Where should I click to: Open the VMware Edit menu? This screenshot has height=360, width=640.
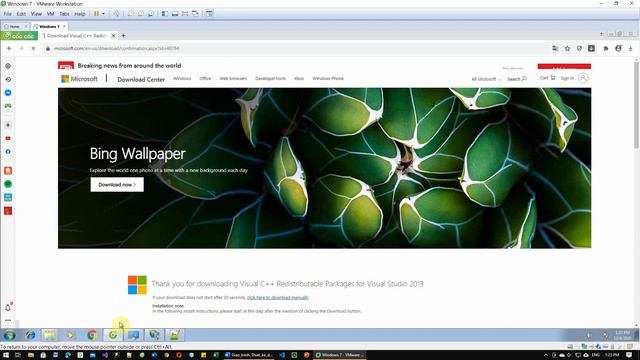(21, 13)
